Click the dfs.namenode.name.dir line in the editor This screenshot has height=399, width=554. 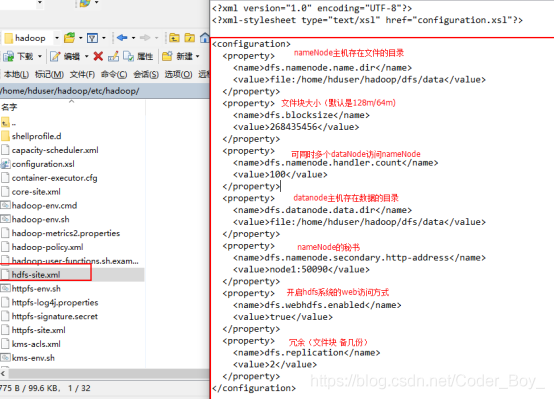(322, 68)
